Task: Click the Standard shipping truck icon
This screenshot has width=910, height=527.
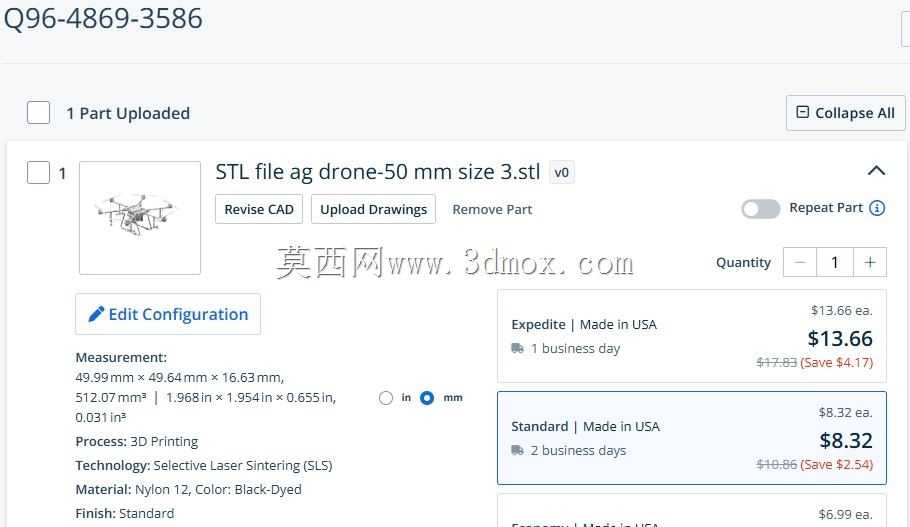Action: pyautogui.click(x=517, y=450)
